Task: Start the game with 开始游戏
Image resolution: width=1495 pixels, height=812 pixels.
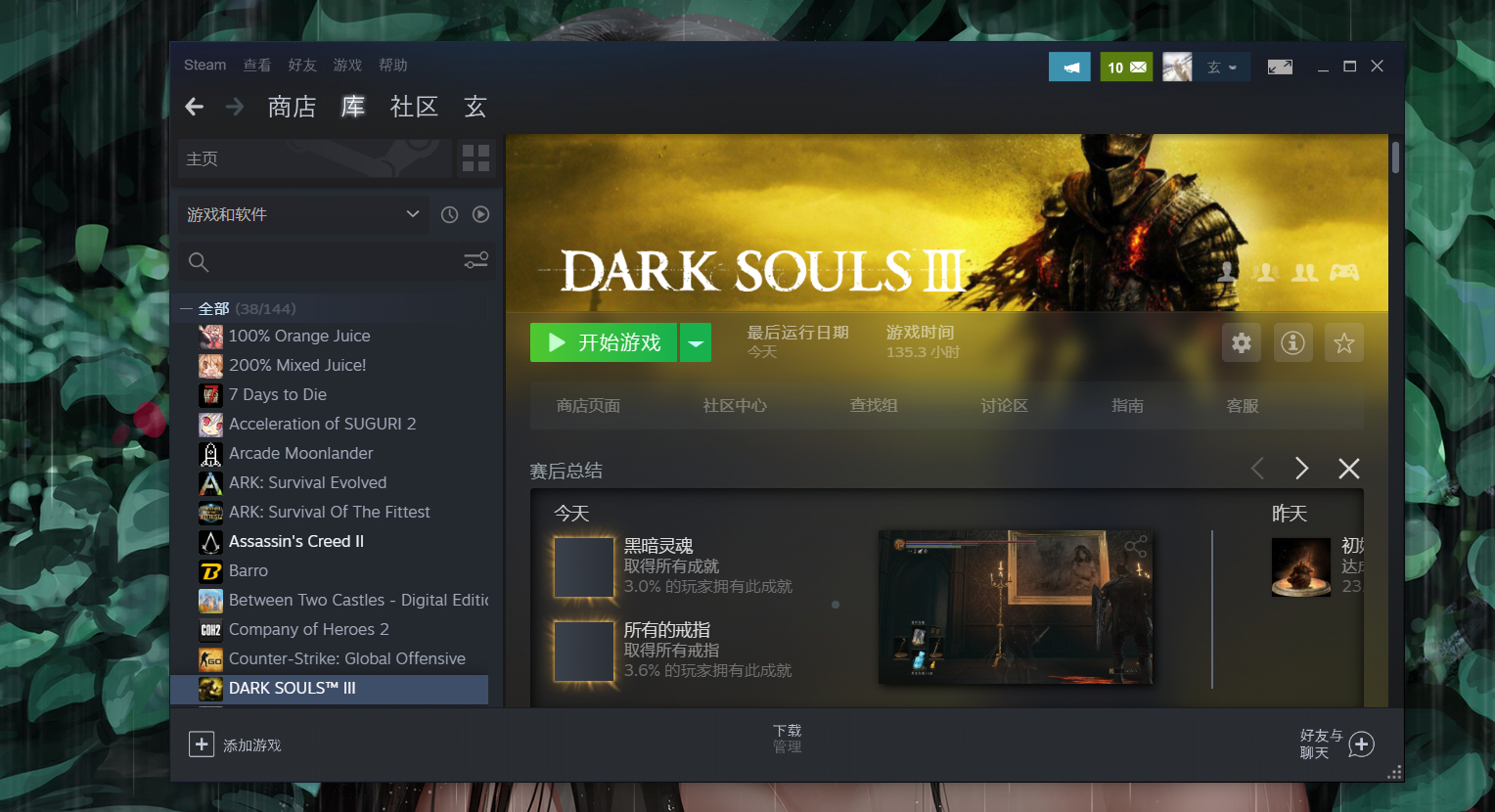Action: (x=604, y=342)
